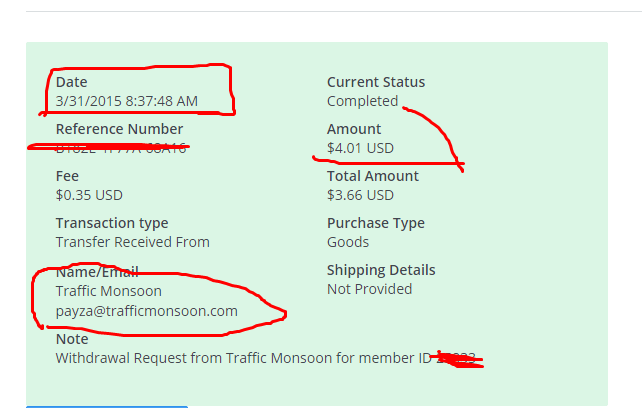Viewport: 642px width, 408px height.
Task: Click the Purchase Type label
Action: click(375, 223)
